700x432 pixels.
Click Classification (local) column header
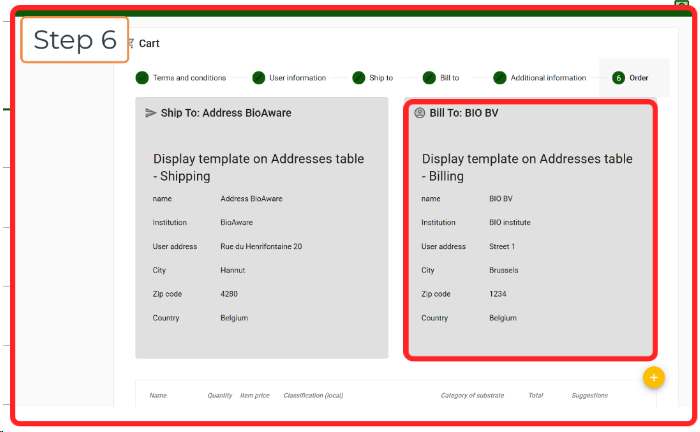pos(313,395)
